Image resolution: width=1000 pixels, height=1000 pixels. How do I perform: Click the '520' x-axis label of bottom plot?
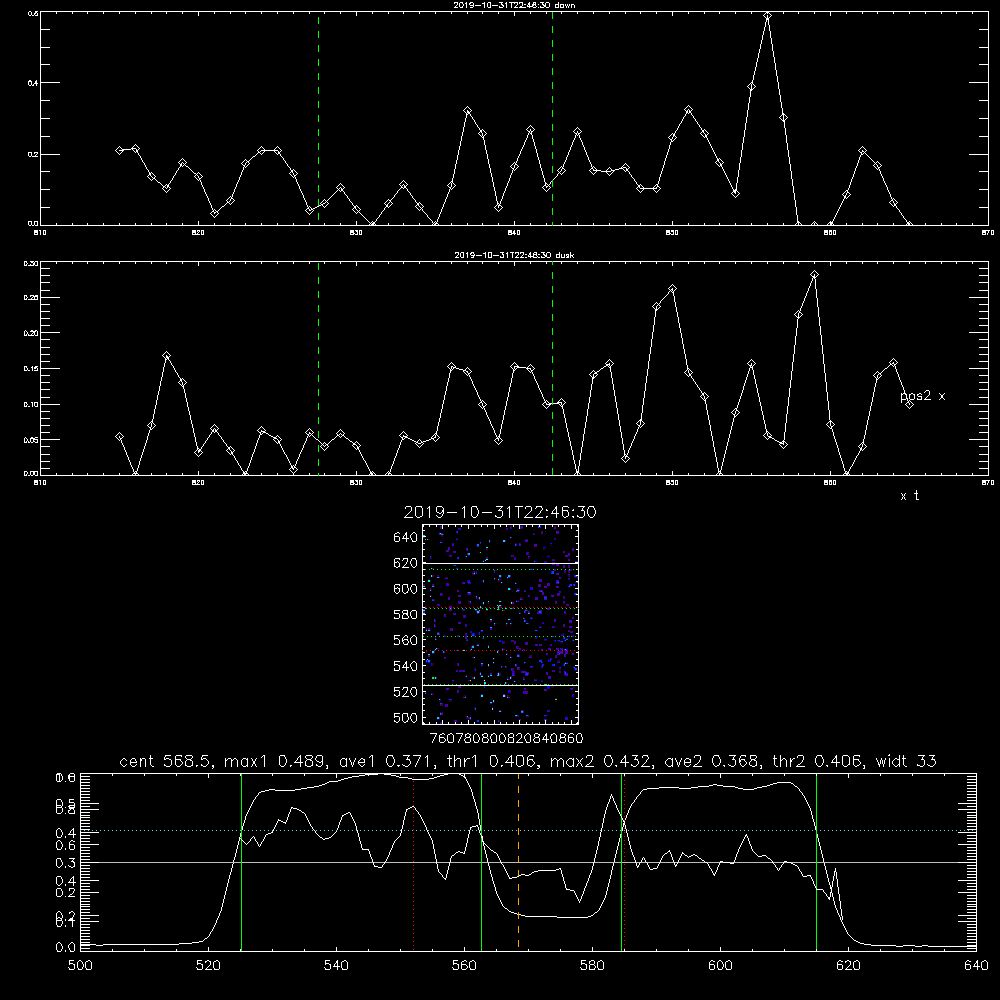208,966
